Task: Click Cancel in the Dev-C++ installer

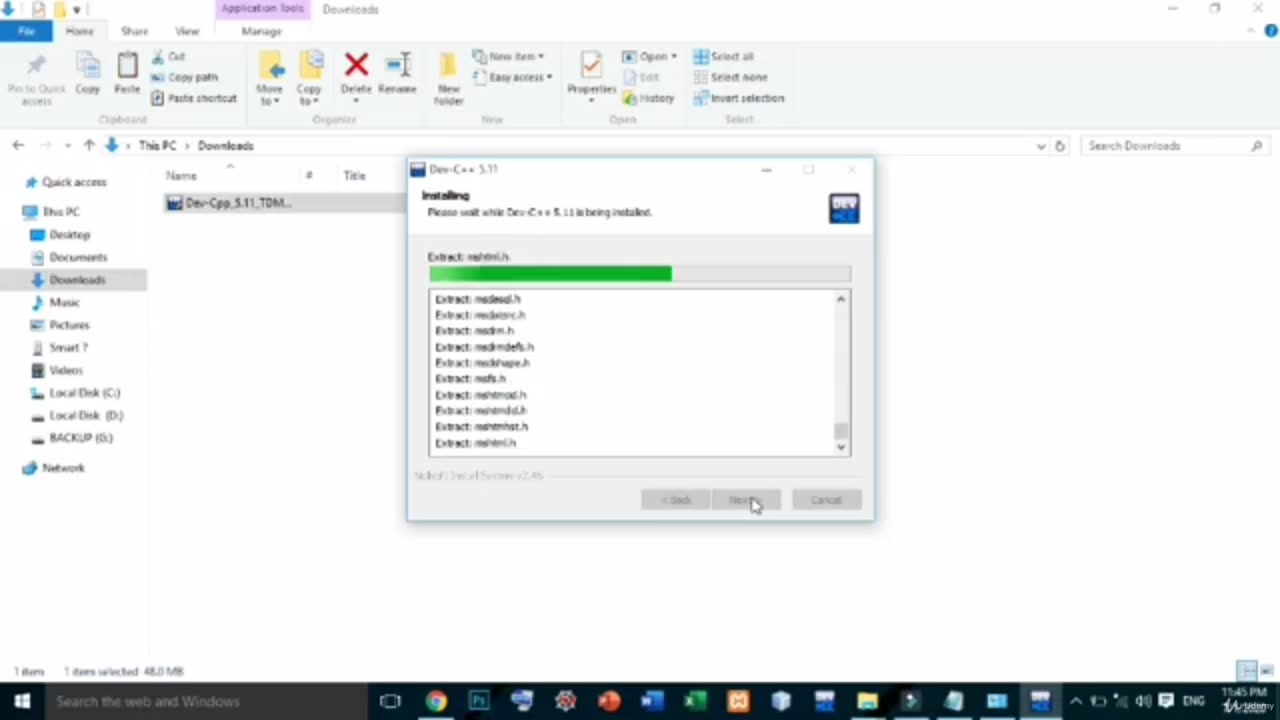Action: (x=826, y=500)
